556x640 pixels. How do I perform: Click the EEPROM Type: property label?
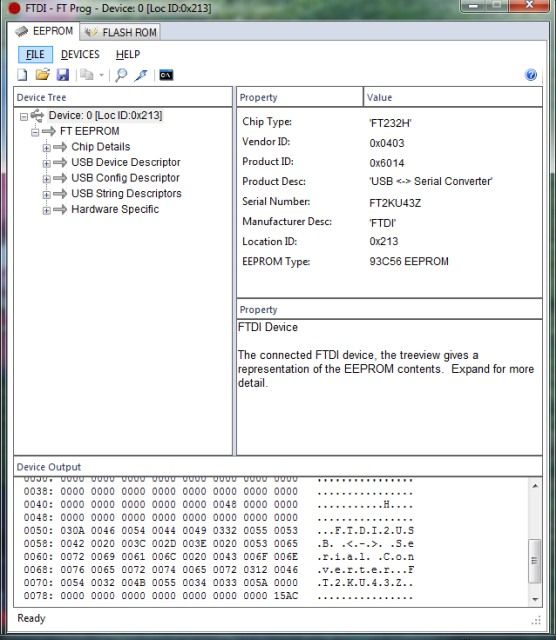pyautogui.click(x=276, y=261)
